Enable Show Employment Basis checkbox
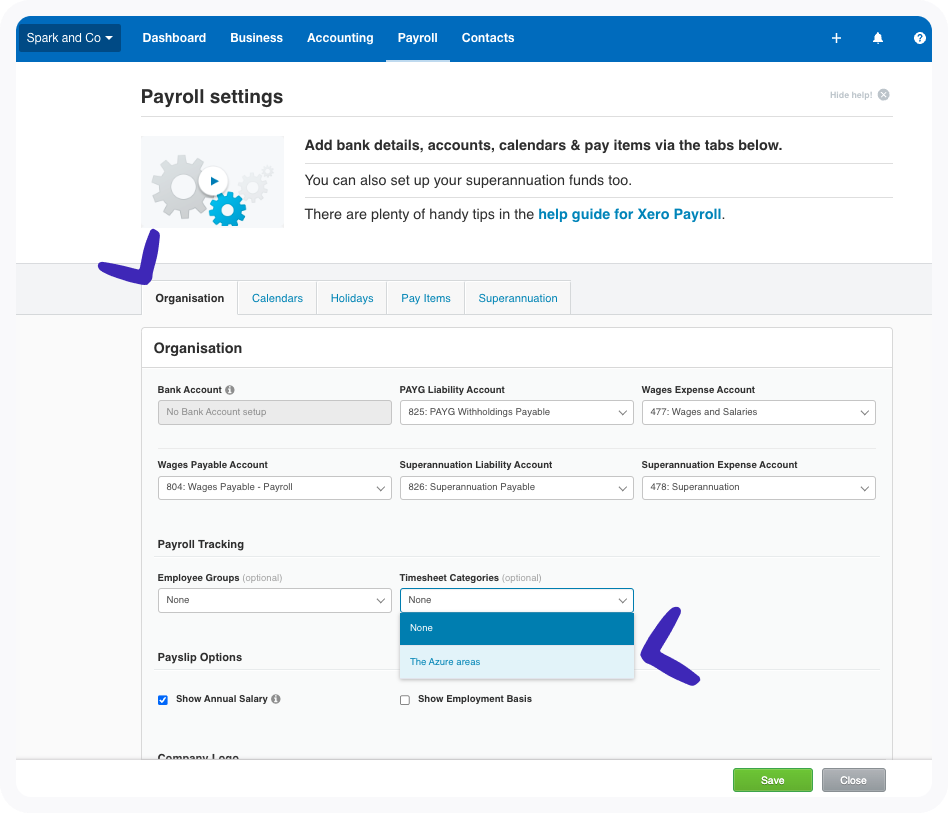Viewport: 948px width, 813px height. [x=405, y=700]
